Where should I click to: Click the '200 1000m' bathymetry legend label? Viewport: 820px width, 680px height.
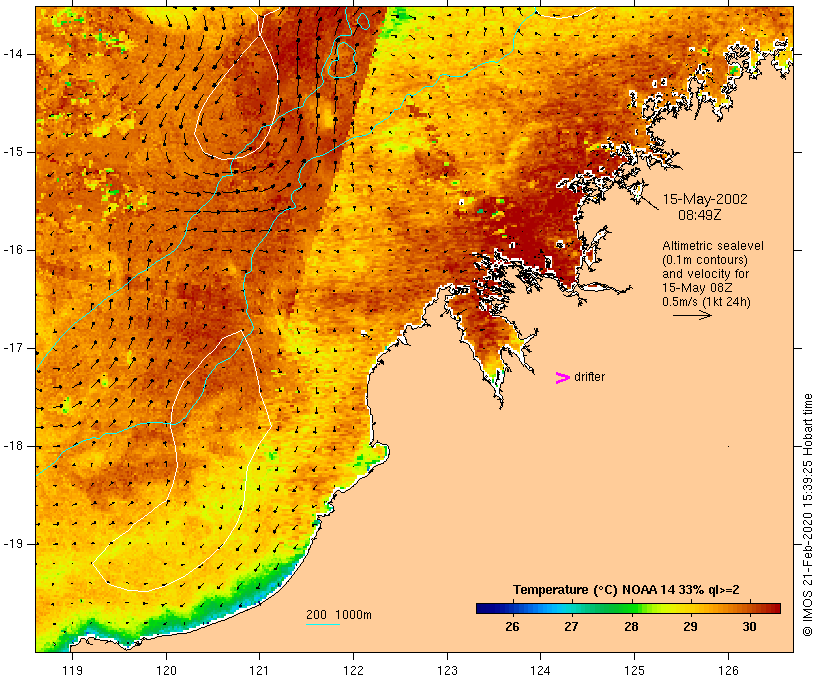pyautogui.click(x=339, y=615)
